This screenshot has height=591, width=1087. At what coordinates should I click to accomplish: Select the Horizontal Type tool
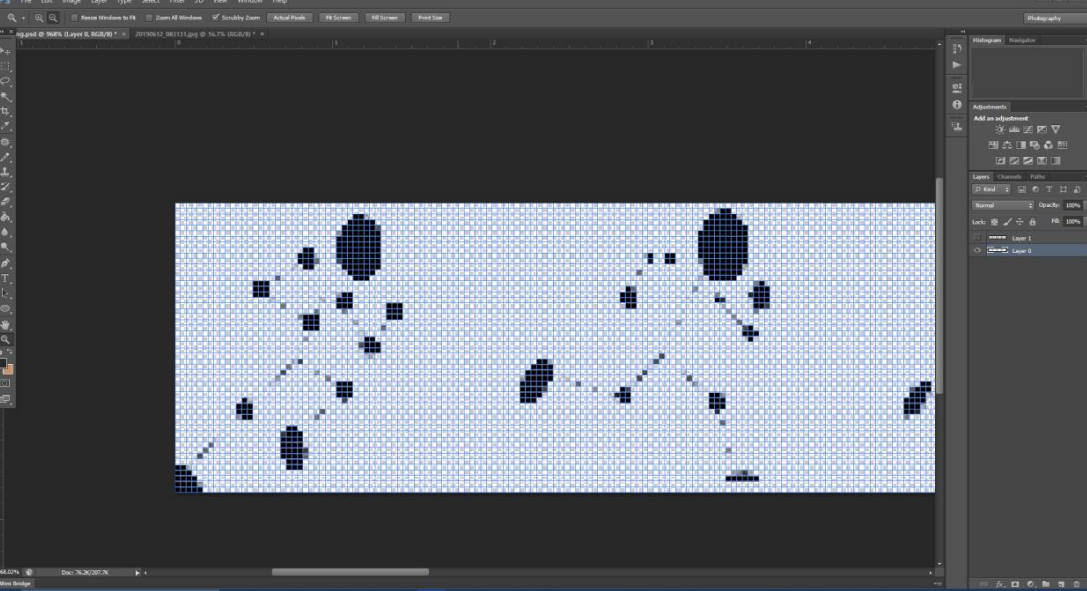click(x=6, y=279)
